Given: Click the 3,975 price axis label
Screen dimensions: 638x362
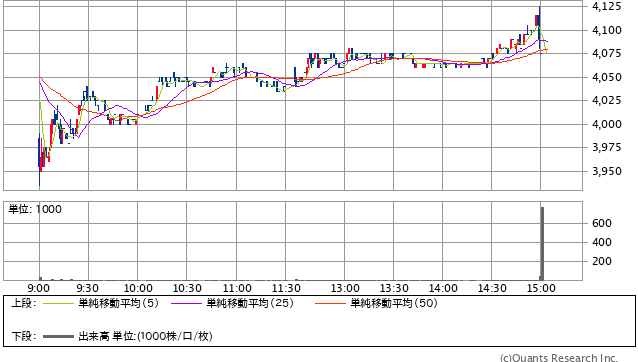Looking at the screenshot, I should tap(607, 147).
